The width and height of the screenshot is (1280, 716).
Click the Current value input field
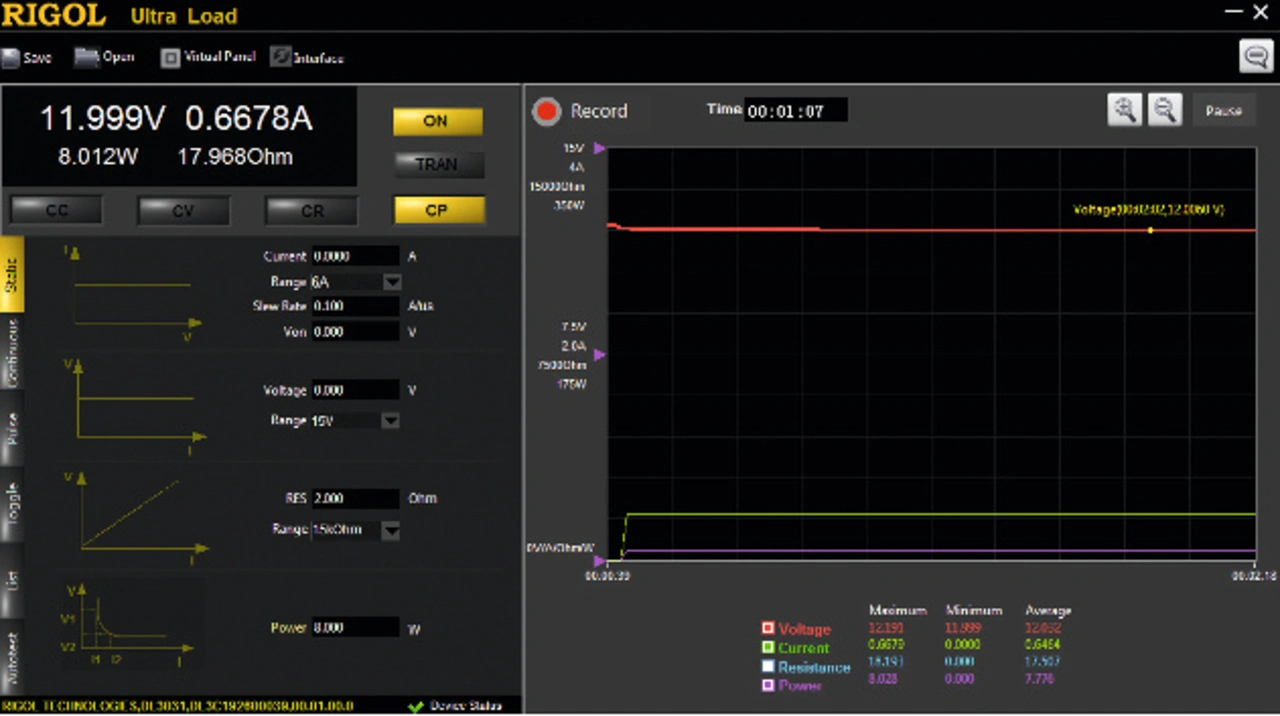(355, 256)
